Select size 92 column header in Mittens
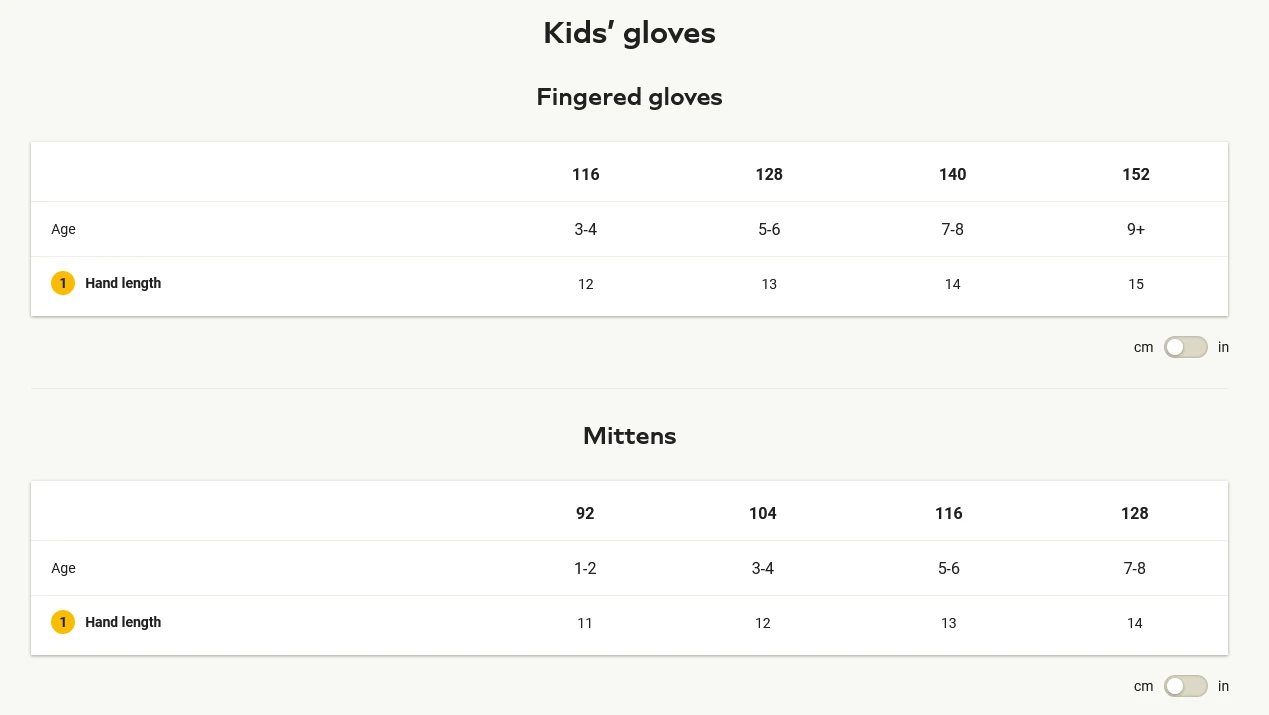 click(585, 514)
